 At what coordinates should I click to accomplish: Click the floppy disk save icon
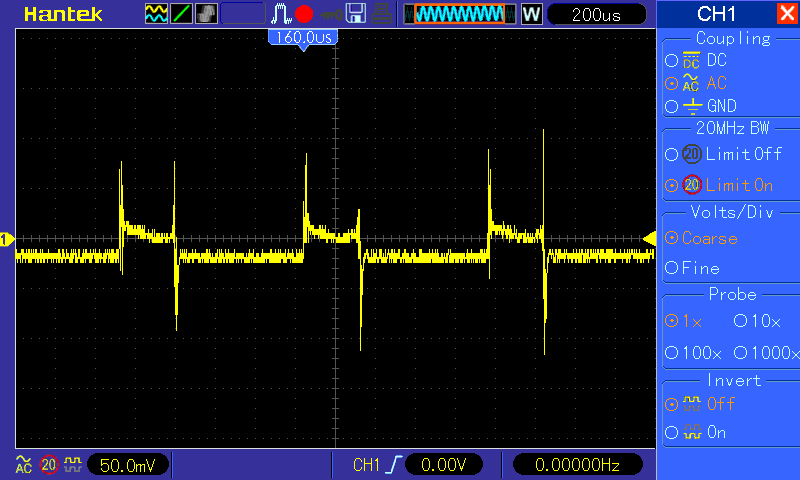[356, 14]
